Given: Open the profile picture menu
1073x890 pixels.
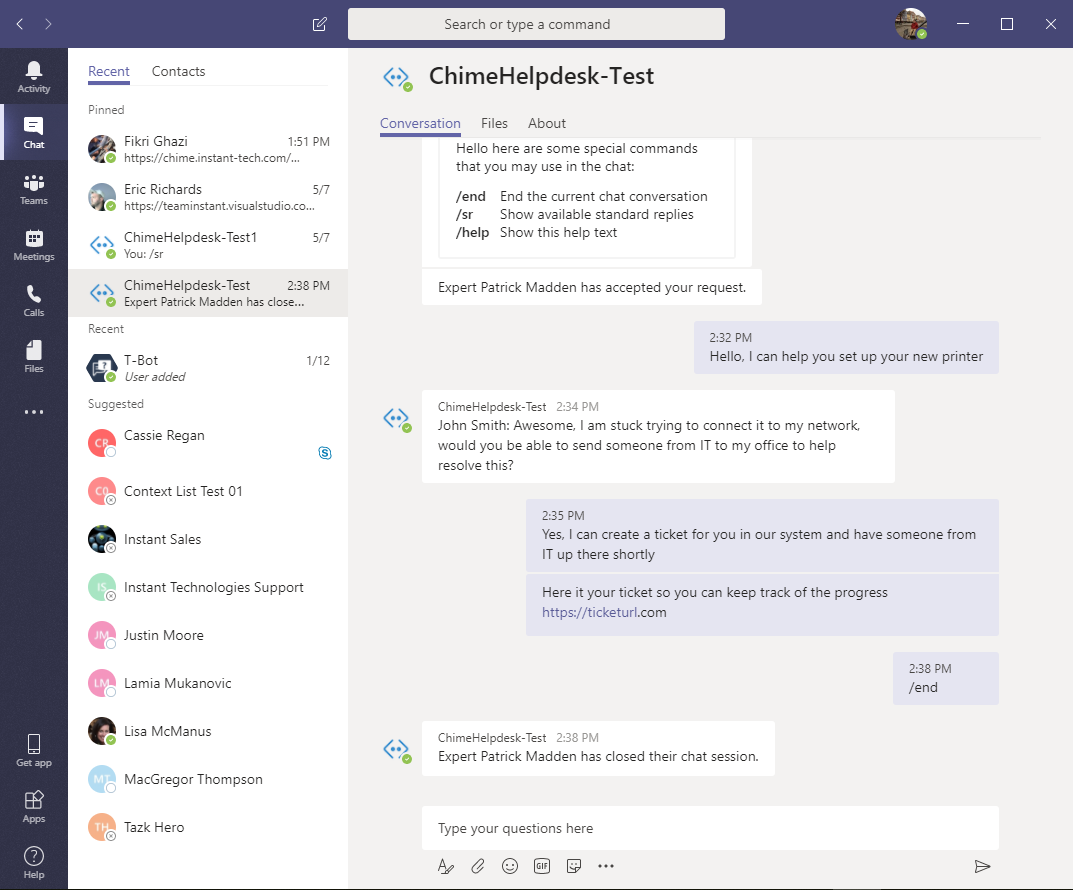Looking at the screenshot, I should 911,24.
